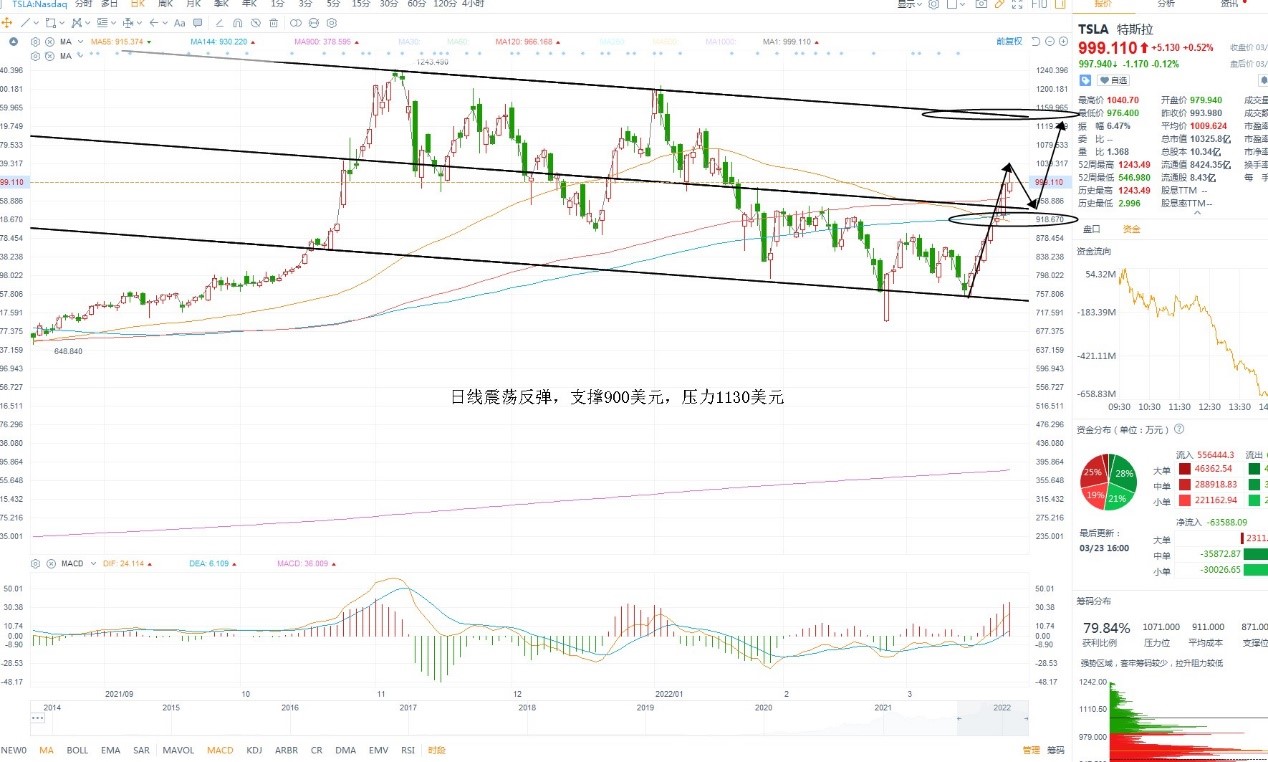
Task: Open the three-dots box in timeline navigator
Action: click(37, 717)
